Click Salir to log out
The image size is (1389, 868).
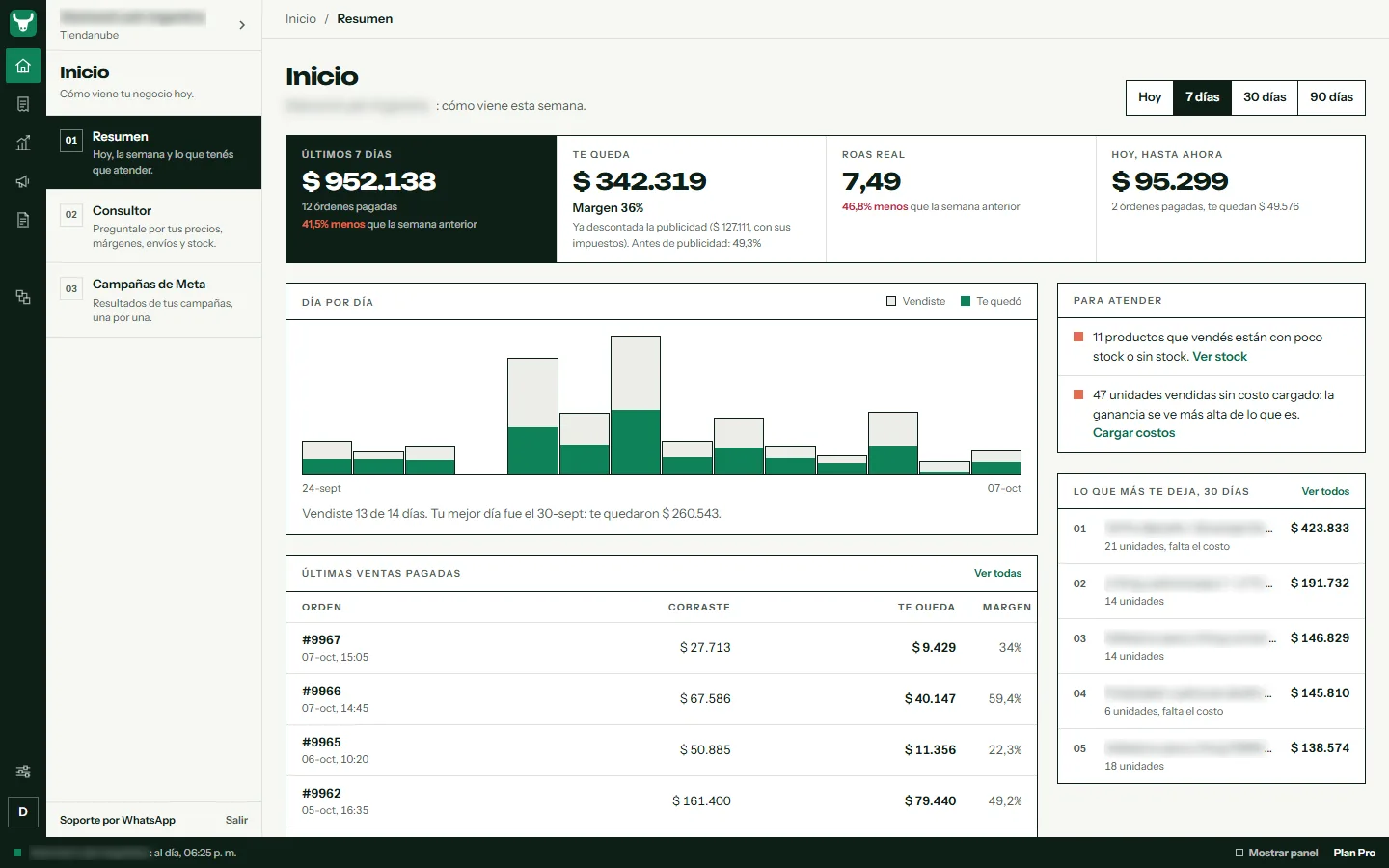[236, 820]
